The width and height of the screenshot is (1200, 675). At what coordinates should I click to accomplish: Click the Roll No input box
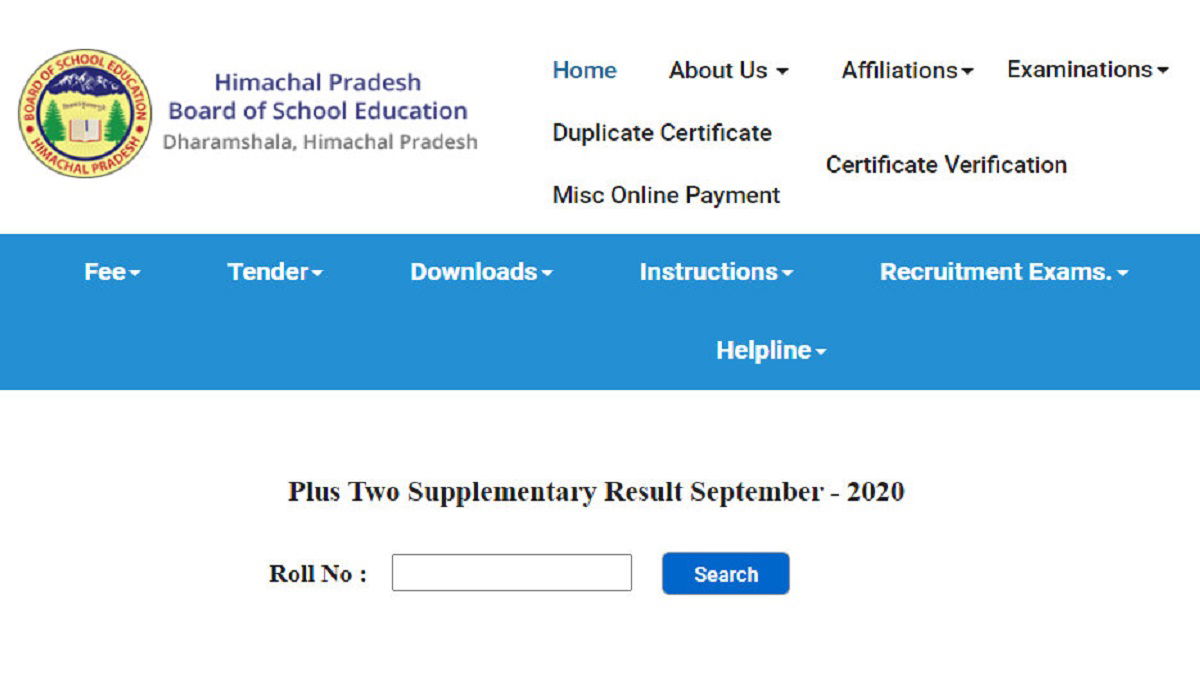511,573
